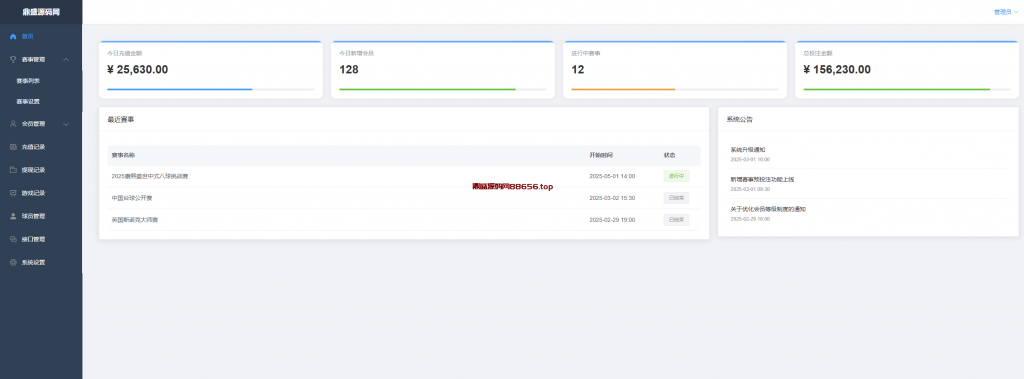Click announcement date 2025-03-01 10:00
This screenshot has height=379, width=1024.
pyautogui.click(x=750, y=159)
